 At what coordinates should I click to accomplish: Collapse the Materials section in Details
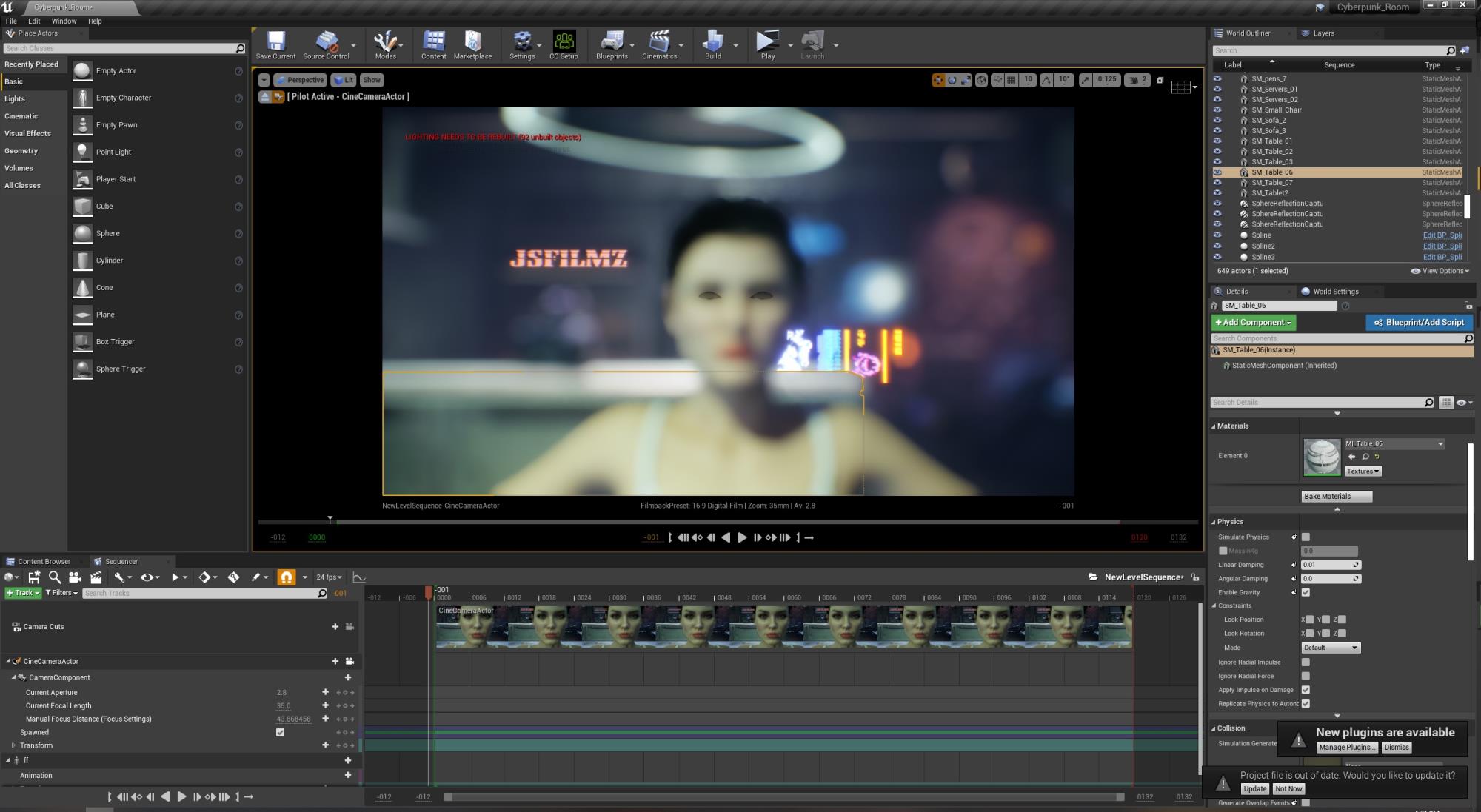point(1214,426)
